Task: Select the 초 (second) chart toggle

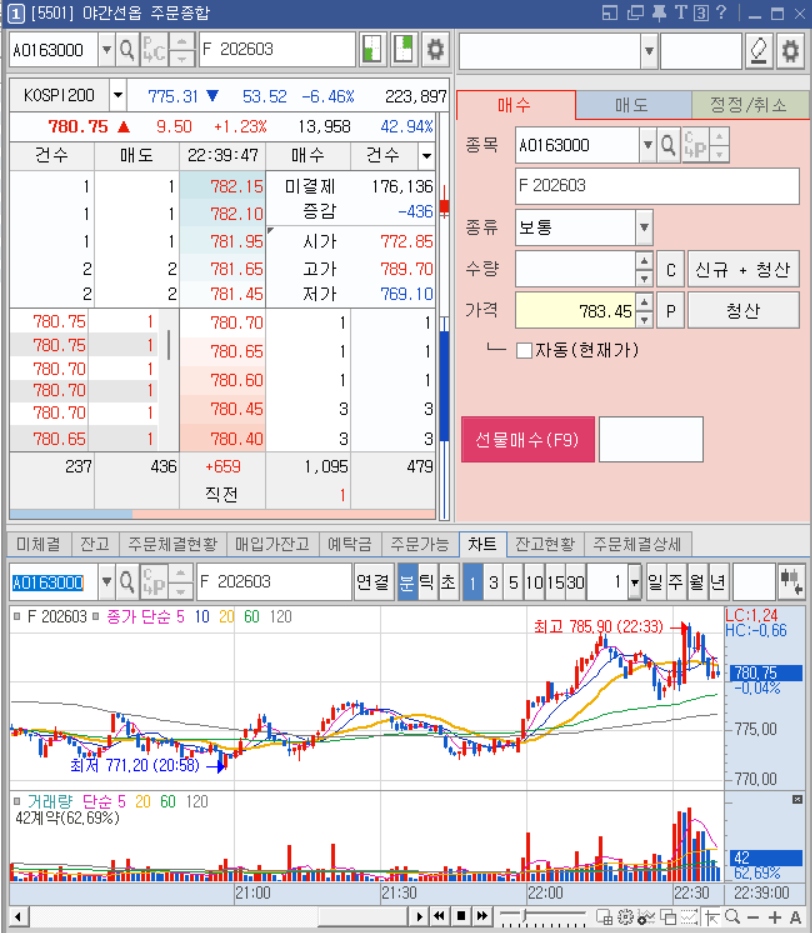Action: [448, 581]
